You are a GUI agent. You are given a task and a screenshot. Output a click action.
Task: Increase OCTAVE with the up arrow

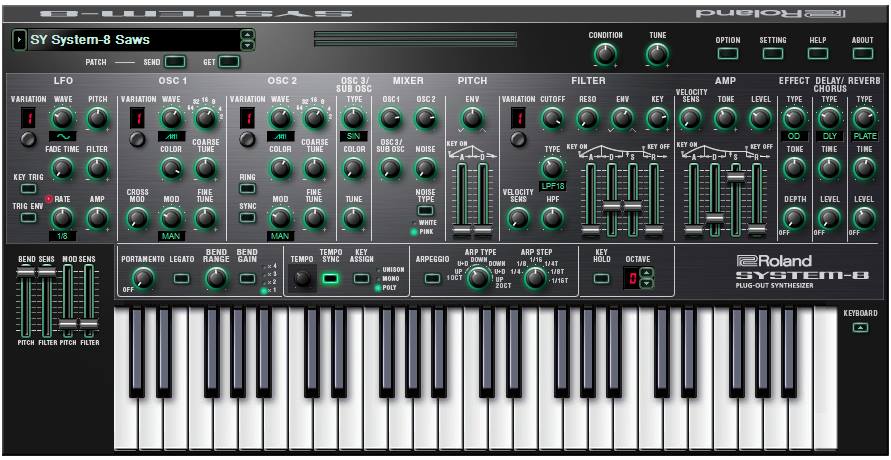pyautogui.click(x=647, y=274)
